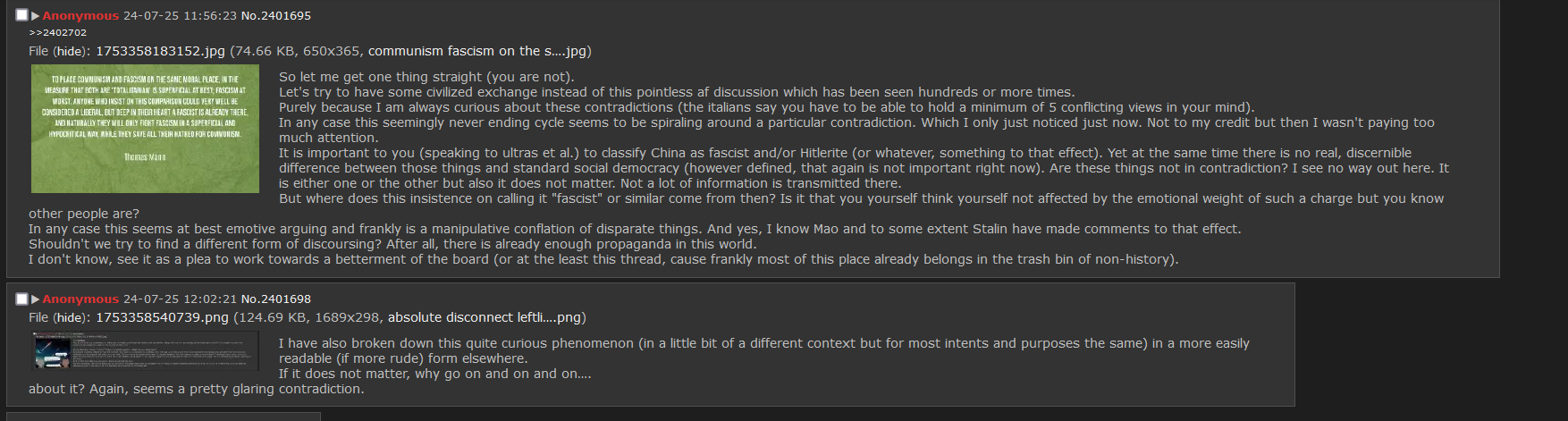
Task: Click timestamp 24-07-25 11:56:23
Action: 180,16
